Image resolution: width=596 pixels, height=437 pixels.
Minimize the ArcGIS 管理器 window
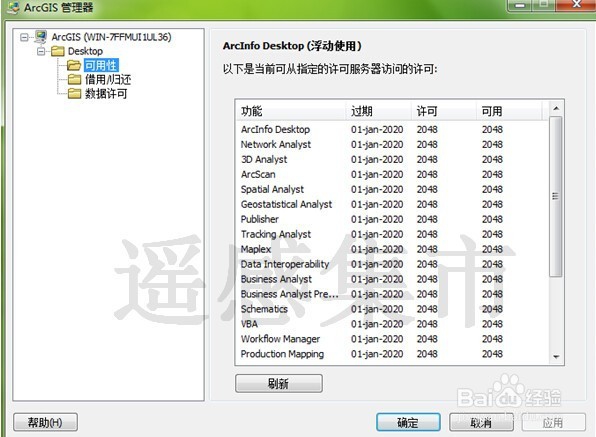[x=521, y=5]
